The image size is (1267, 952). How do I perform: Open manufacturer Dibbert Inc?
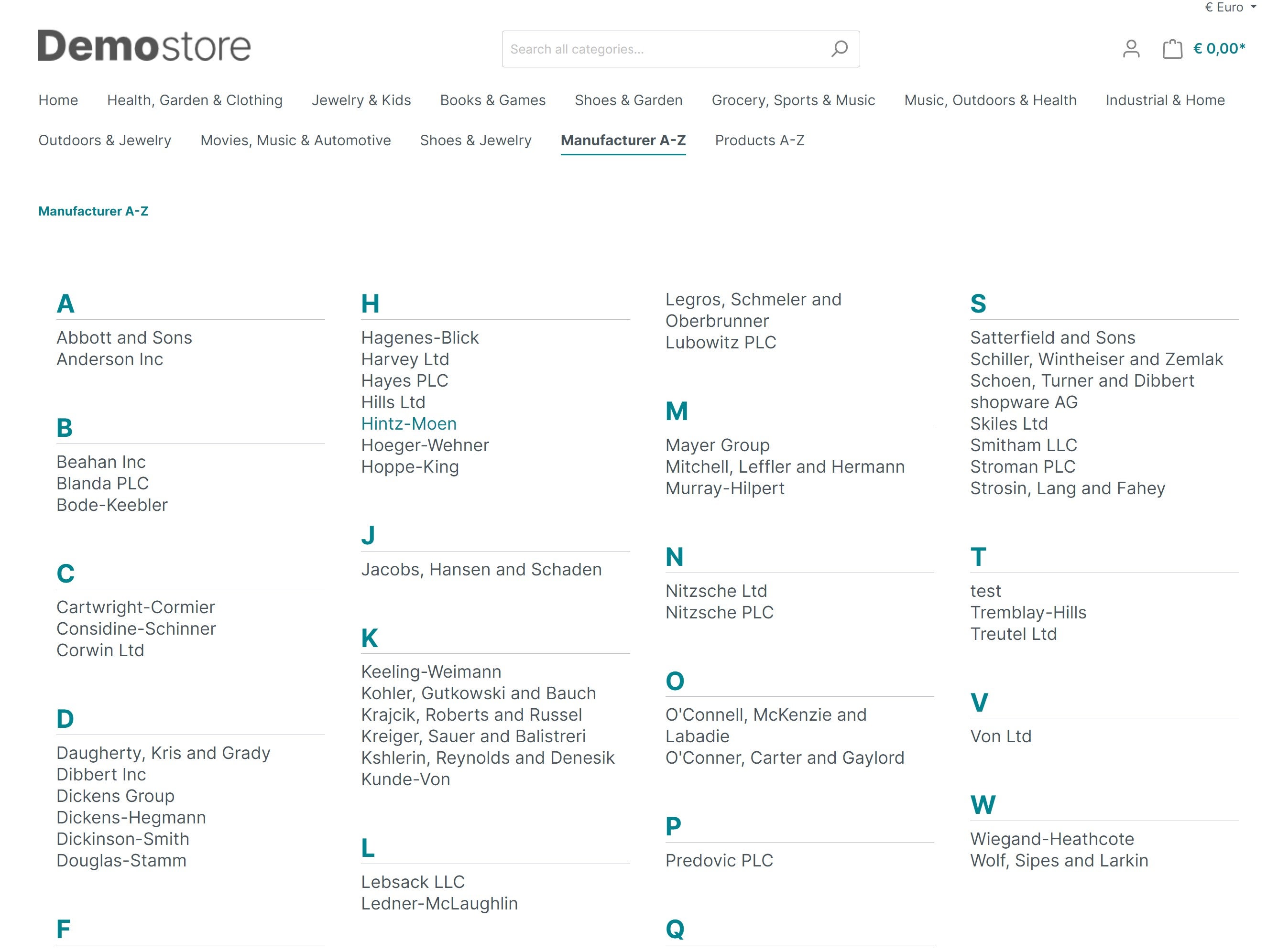point(101,775)
